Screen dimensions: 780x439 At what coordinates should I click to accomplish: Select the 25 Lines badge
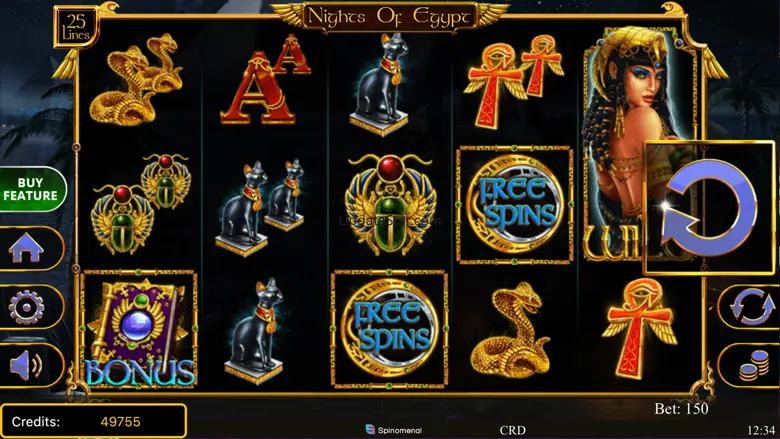[76, 28]
